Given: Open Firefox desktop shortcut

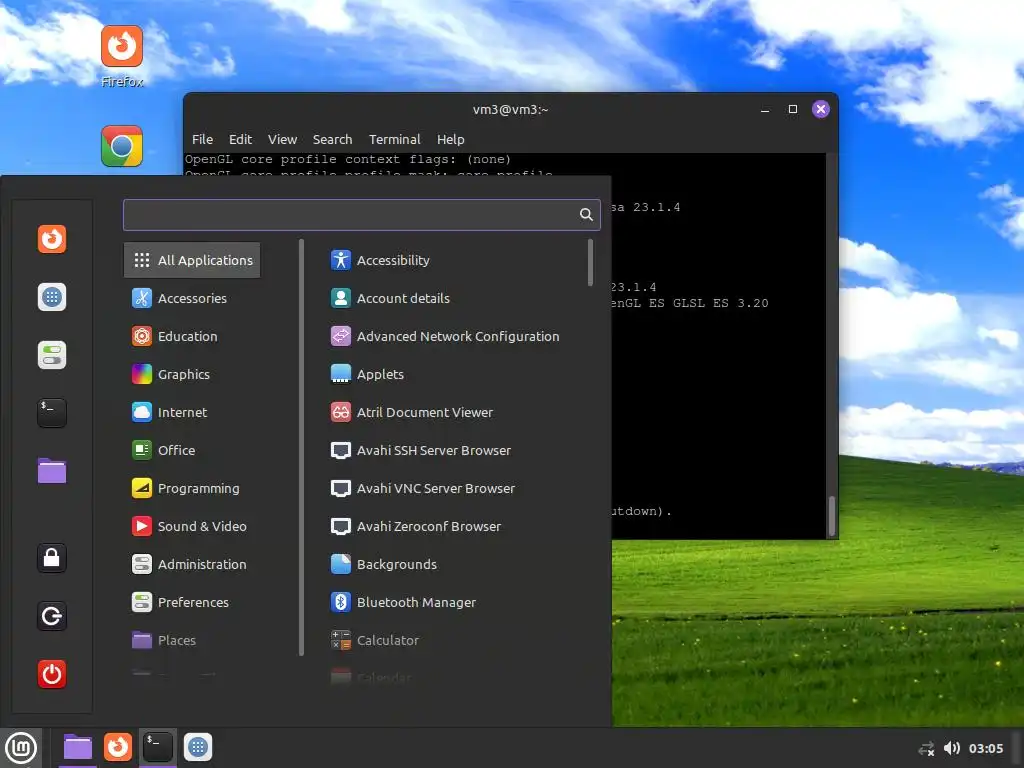Looking at the screenshot, I should click(x=122, y=56).
